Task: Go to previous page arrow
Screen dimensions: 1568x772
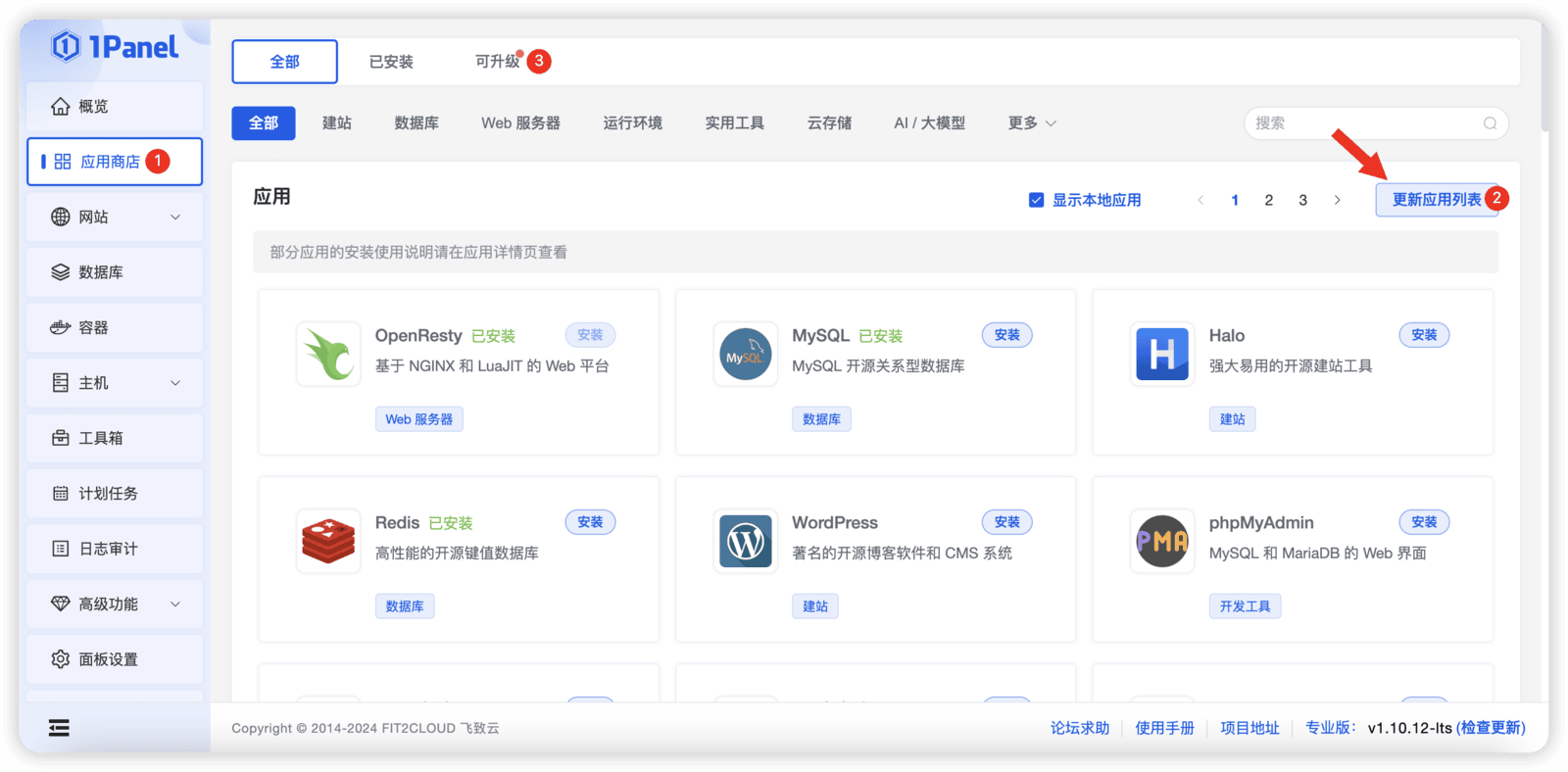Action: tap(1200, 200)
